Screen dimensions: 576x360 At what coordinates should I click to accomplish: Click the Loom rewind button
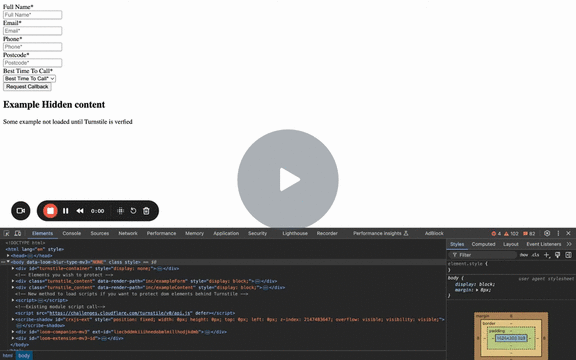[80, 211]
